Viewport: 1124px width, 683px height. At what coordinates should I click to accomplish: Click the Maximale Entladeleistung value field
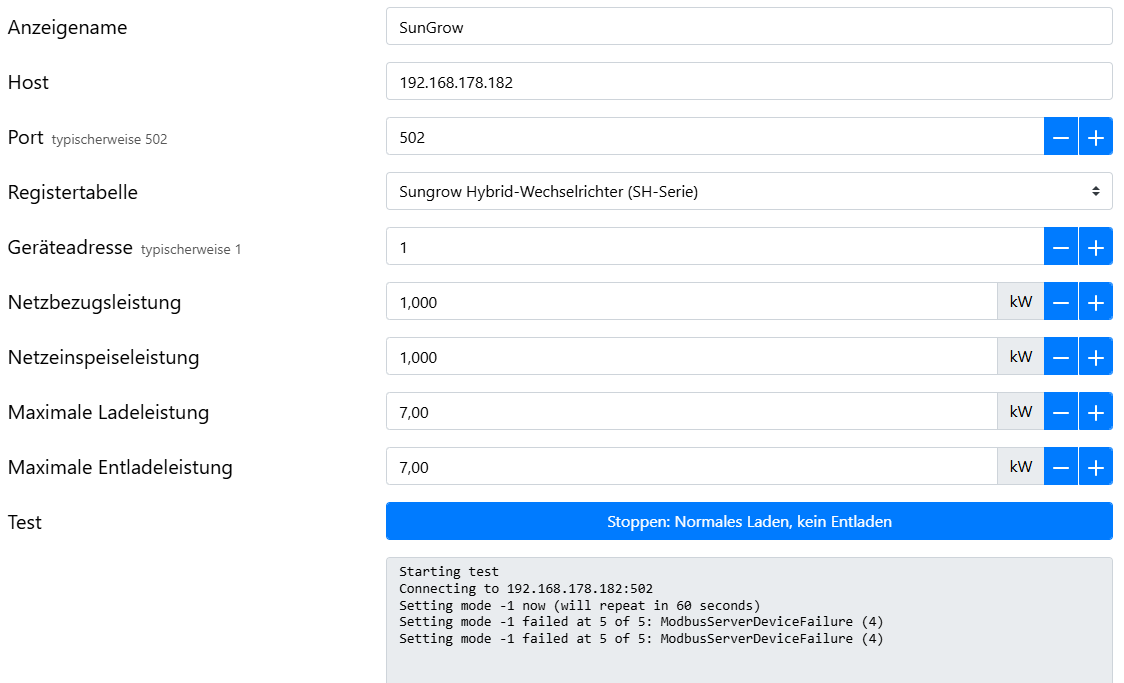coord(690,467)
